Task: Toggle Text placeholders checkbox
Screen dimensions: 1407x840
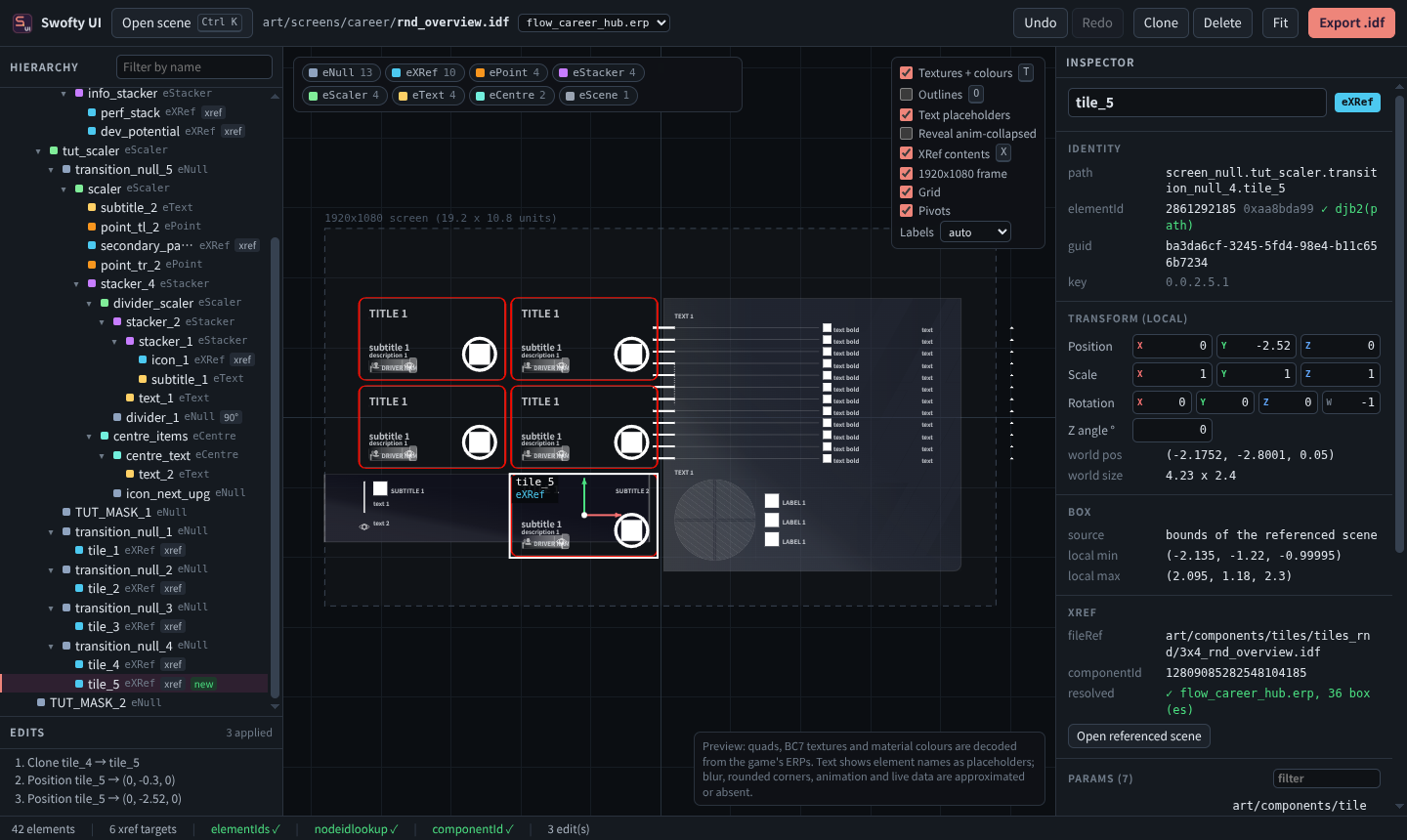Action: tap(906, 114)
